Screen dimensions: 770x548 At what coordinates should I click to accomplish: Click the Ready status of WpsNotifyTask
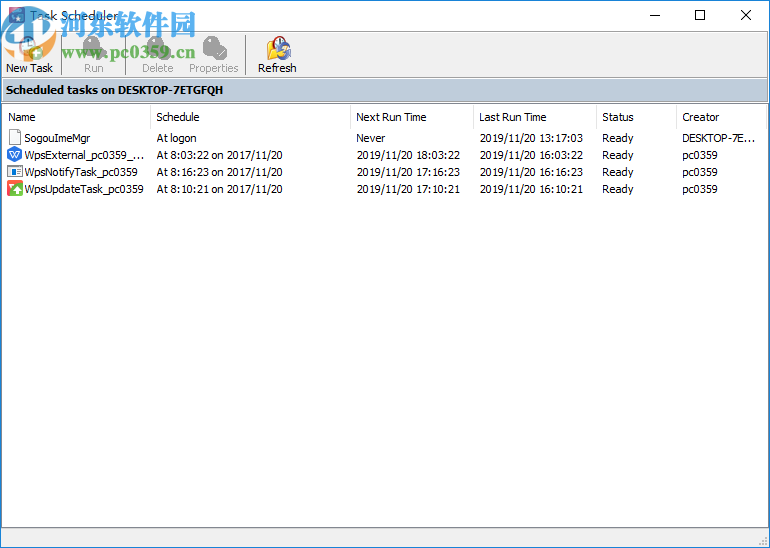click(x=618, y=172)
